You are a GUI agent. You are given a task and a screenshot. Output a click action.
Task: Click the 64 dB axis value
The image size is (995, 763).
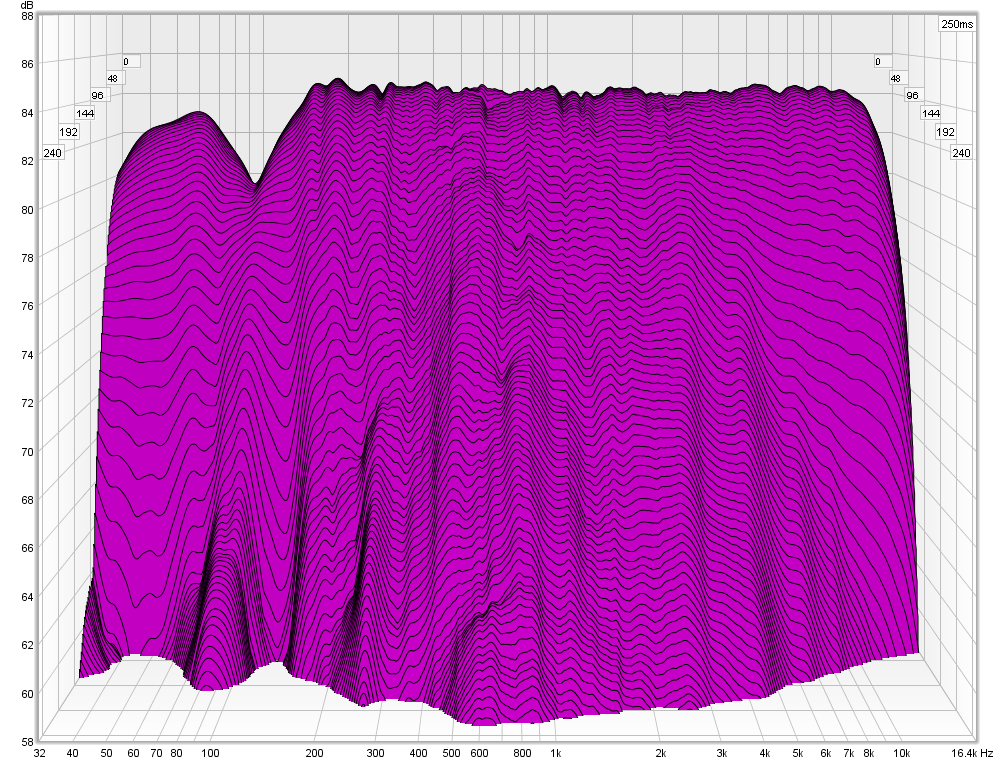(27, 596)
